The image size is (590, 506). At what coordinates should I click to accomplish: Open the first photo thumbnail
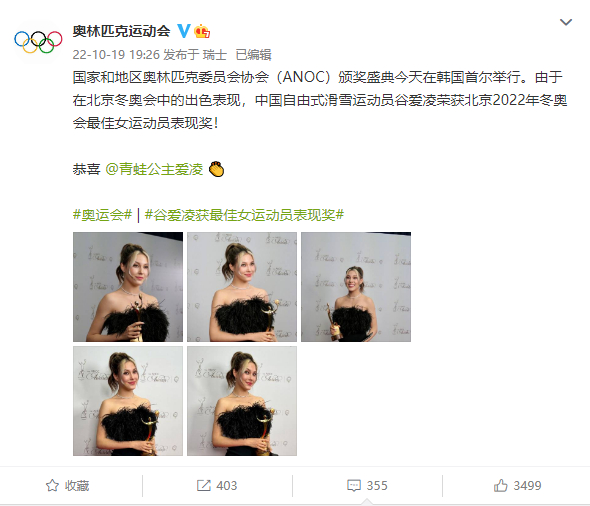[x=128, y=287]
